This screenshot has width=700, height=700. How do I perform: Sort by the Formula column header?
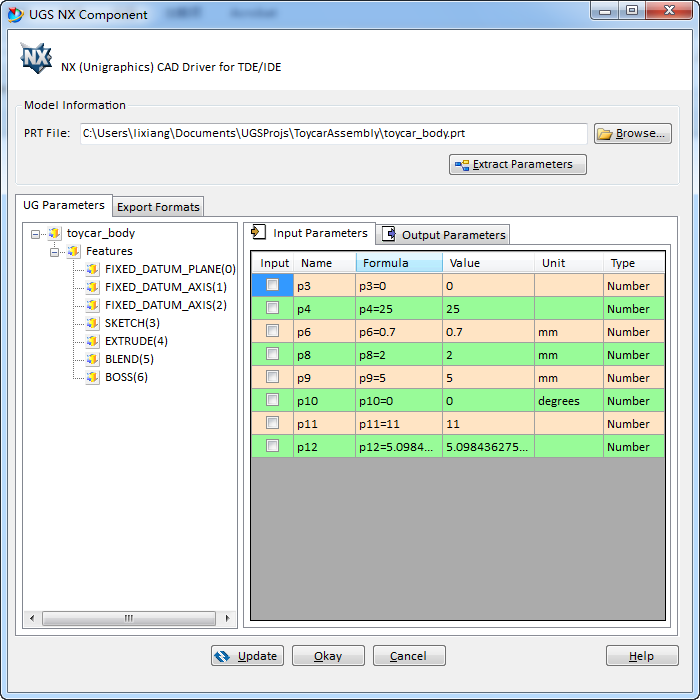(399, 263)
